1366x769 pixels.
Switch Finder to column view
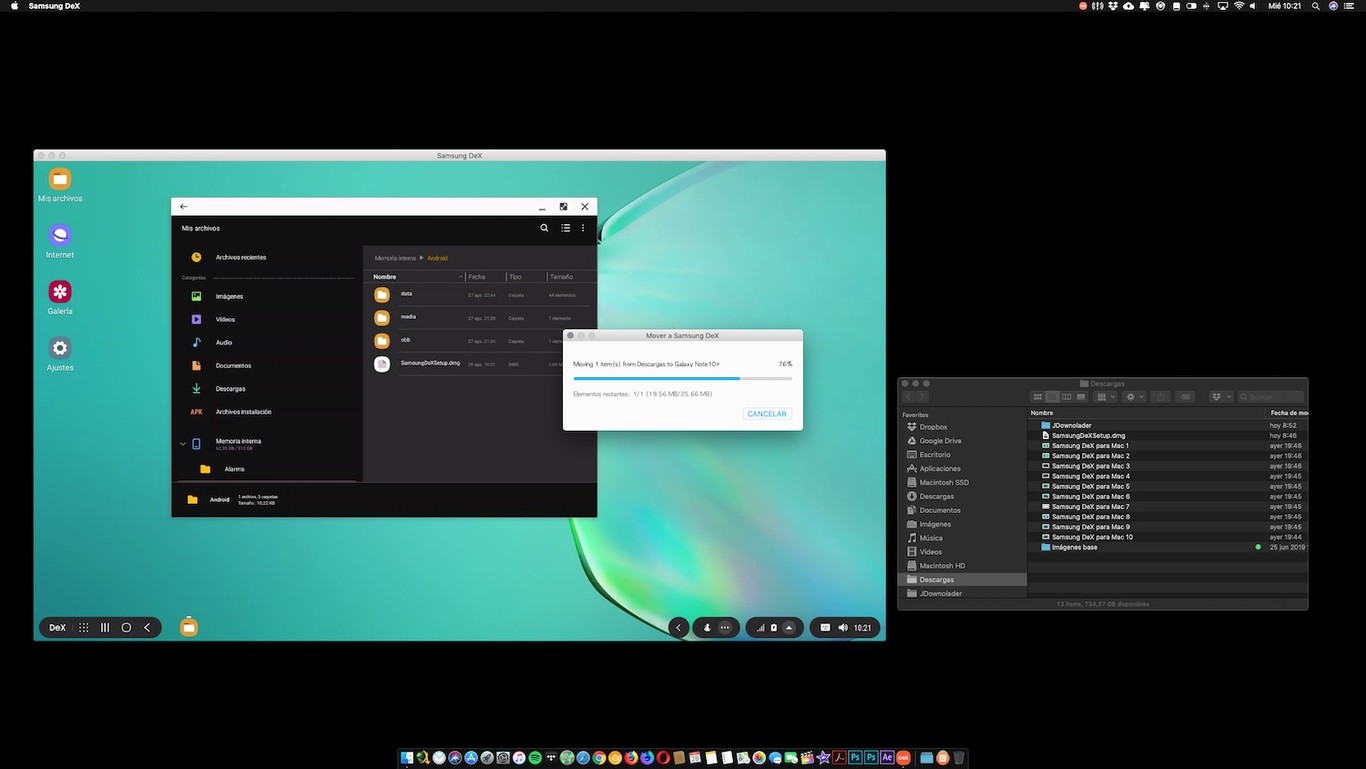(x=1067, y=396)
